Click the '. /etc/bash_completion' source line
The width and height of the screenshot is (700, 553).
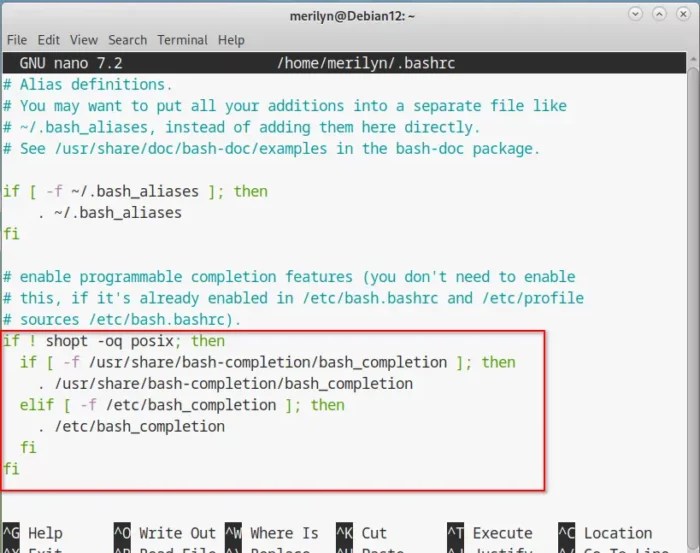131,427
